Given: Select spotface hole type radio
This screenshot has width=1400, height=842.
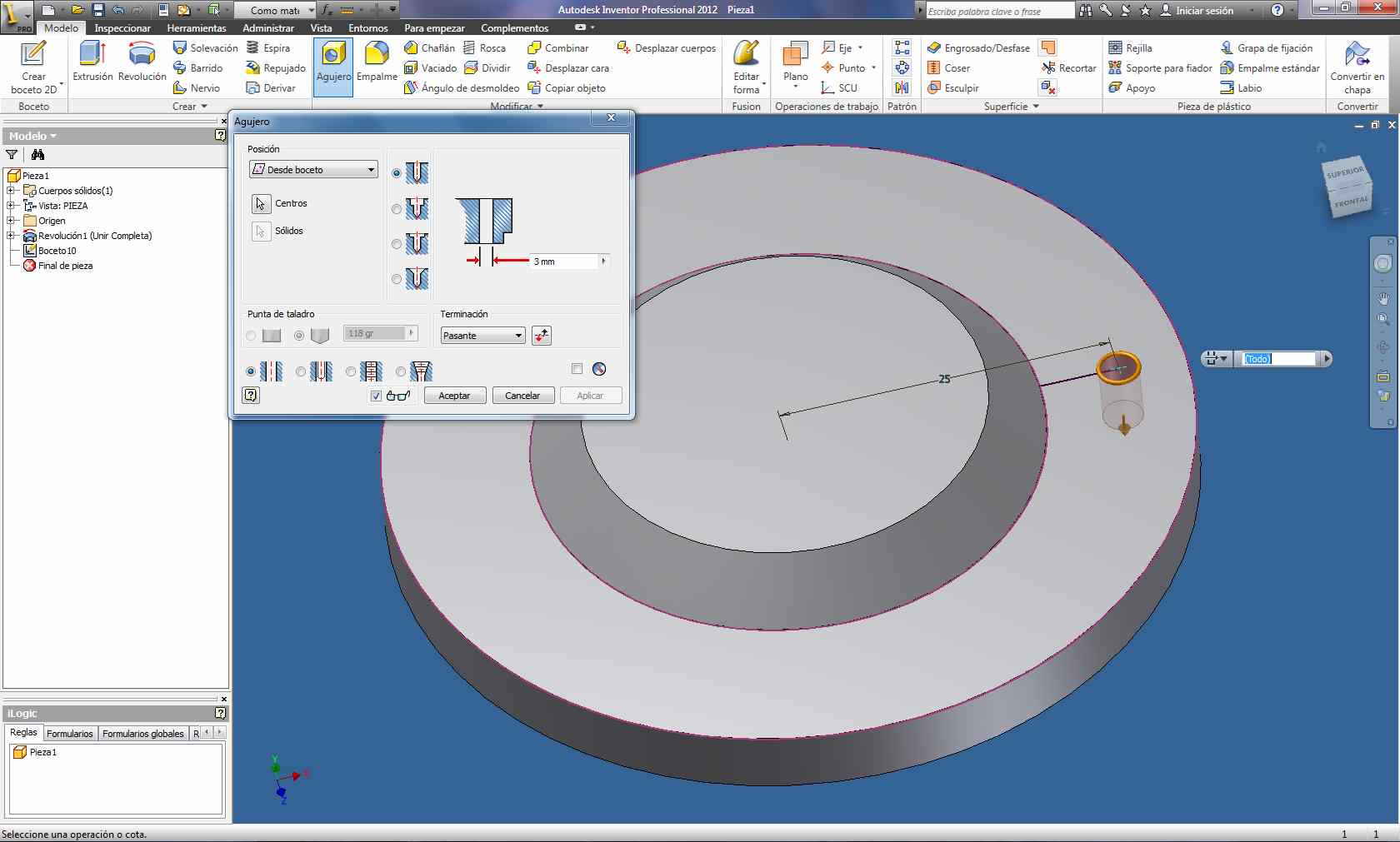Looking at the screenshot, I should (397, 244).
